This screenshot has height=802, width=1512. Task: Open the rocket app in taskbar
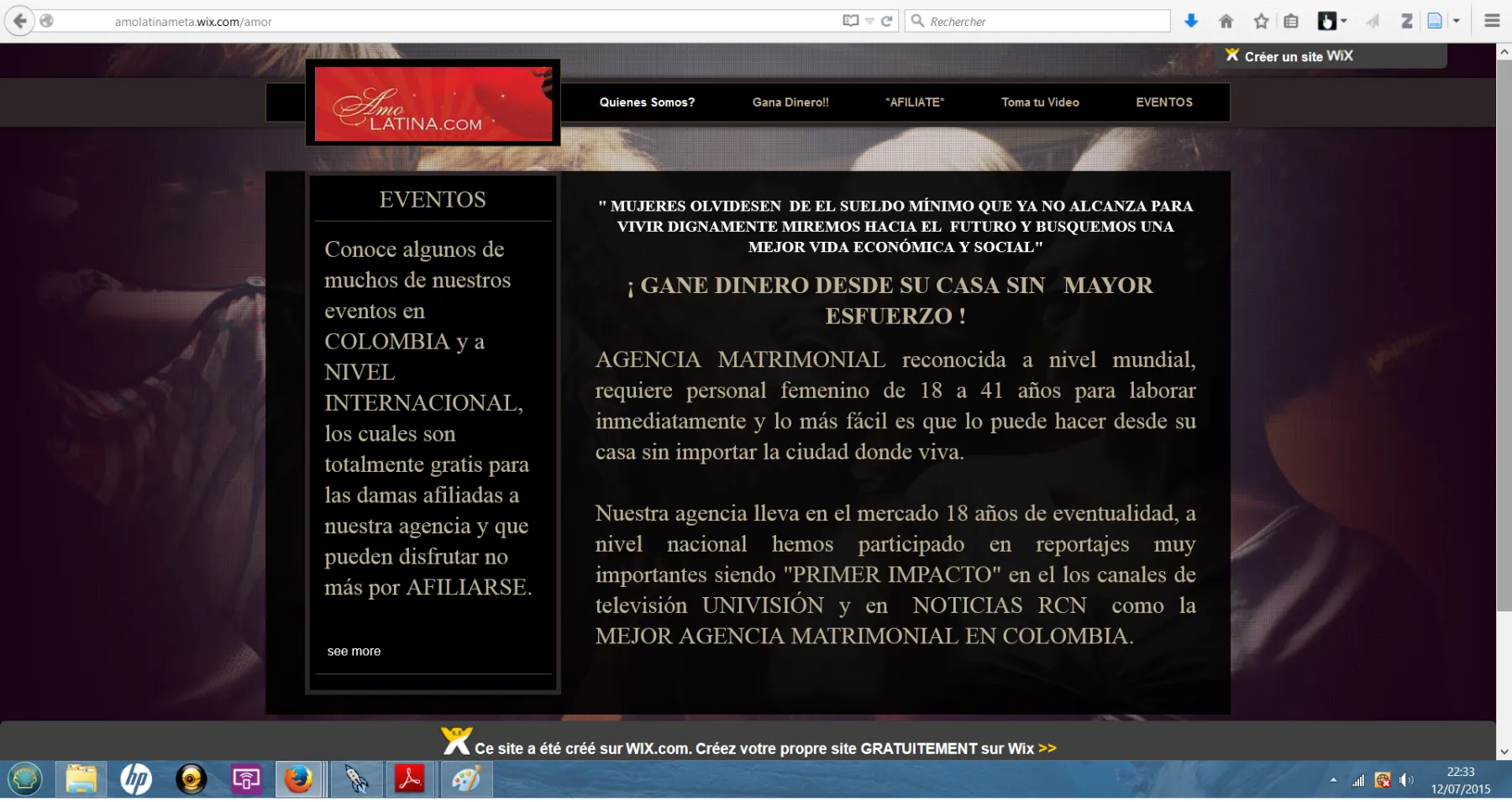tap(356, 779)
